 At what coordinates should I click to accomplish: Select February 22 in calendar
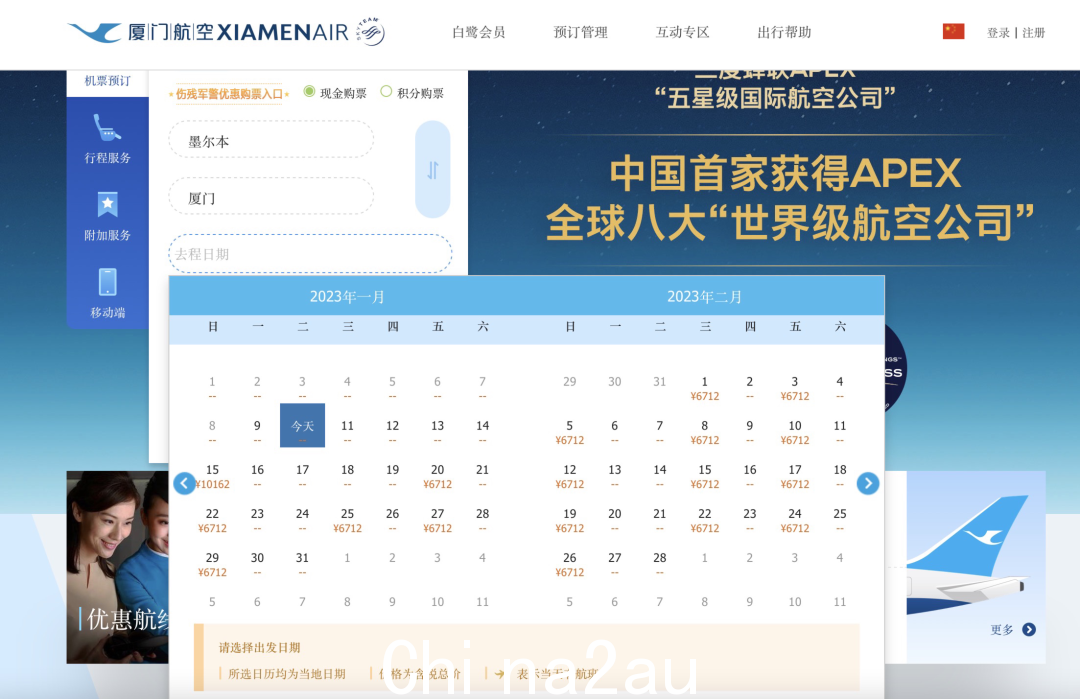tap(705, 520)
